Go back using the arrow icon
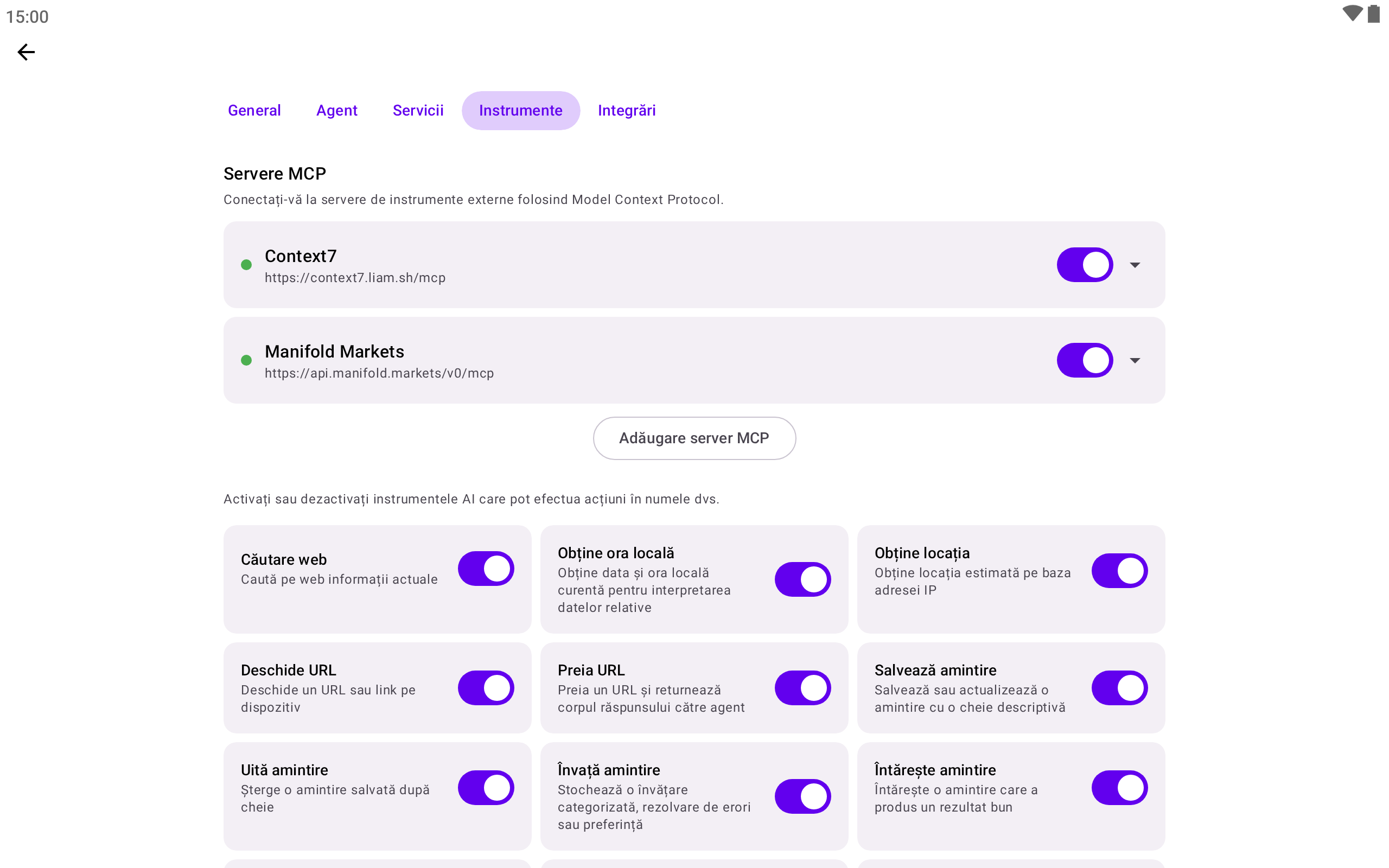Screen dimensions: 1389x868 point(26,52)
